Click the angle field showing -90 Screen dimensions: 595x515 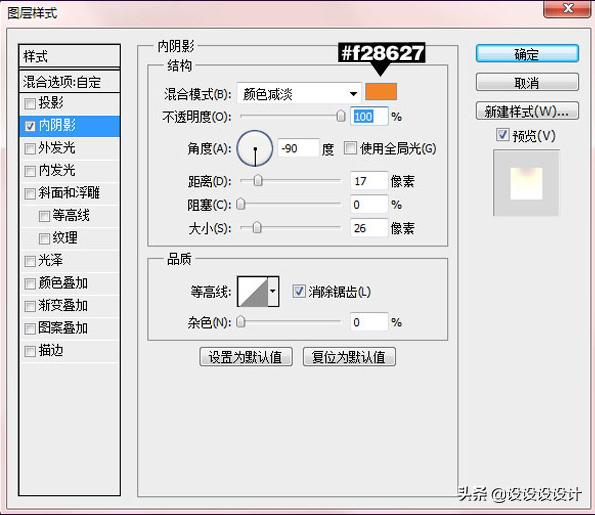coord(299,148)
